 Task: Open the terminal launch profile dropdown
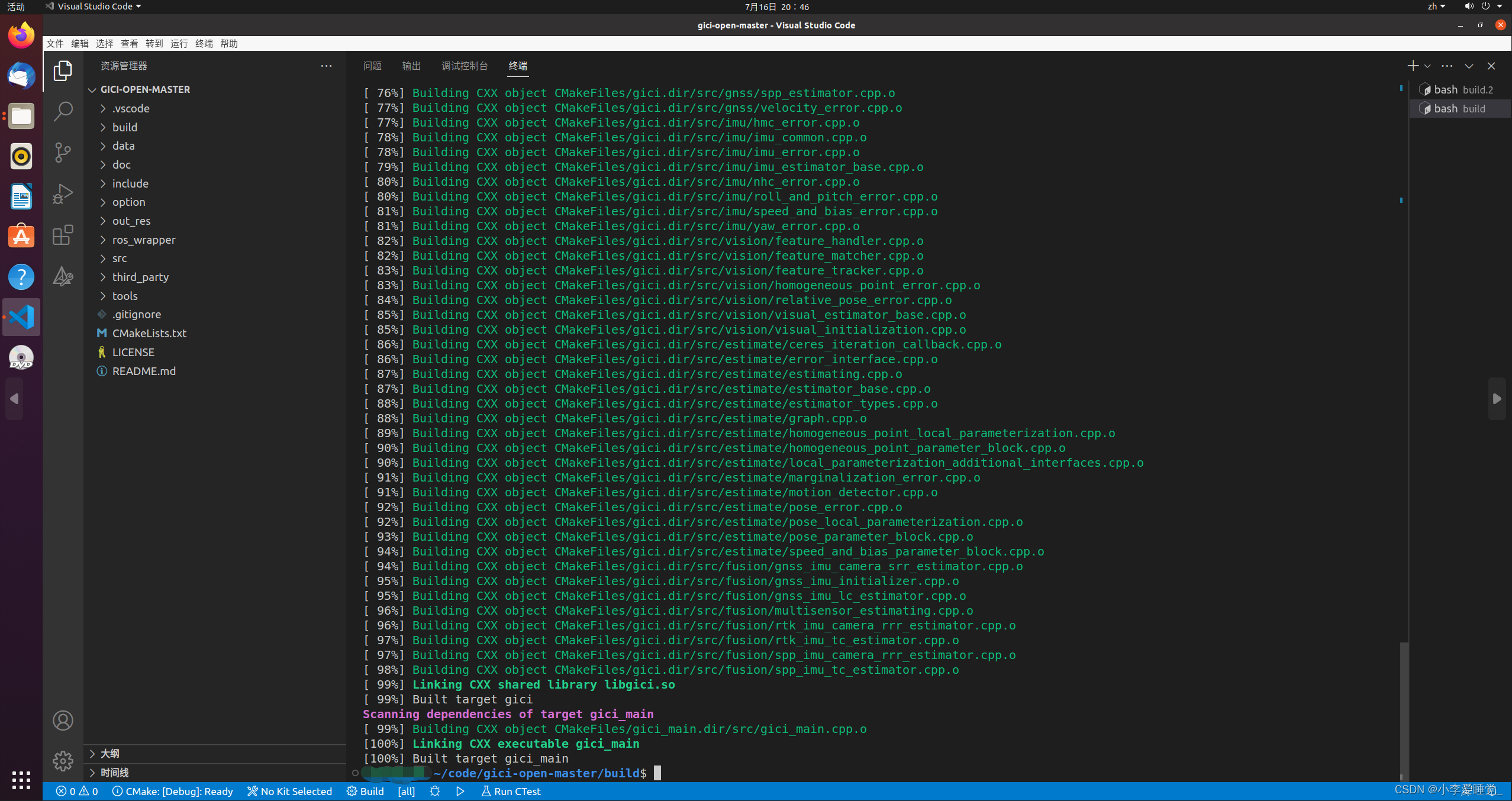click(x=1427, y=66)
